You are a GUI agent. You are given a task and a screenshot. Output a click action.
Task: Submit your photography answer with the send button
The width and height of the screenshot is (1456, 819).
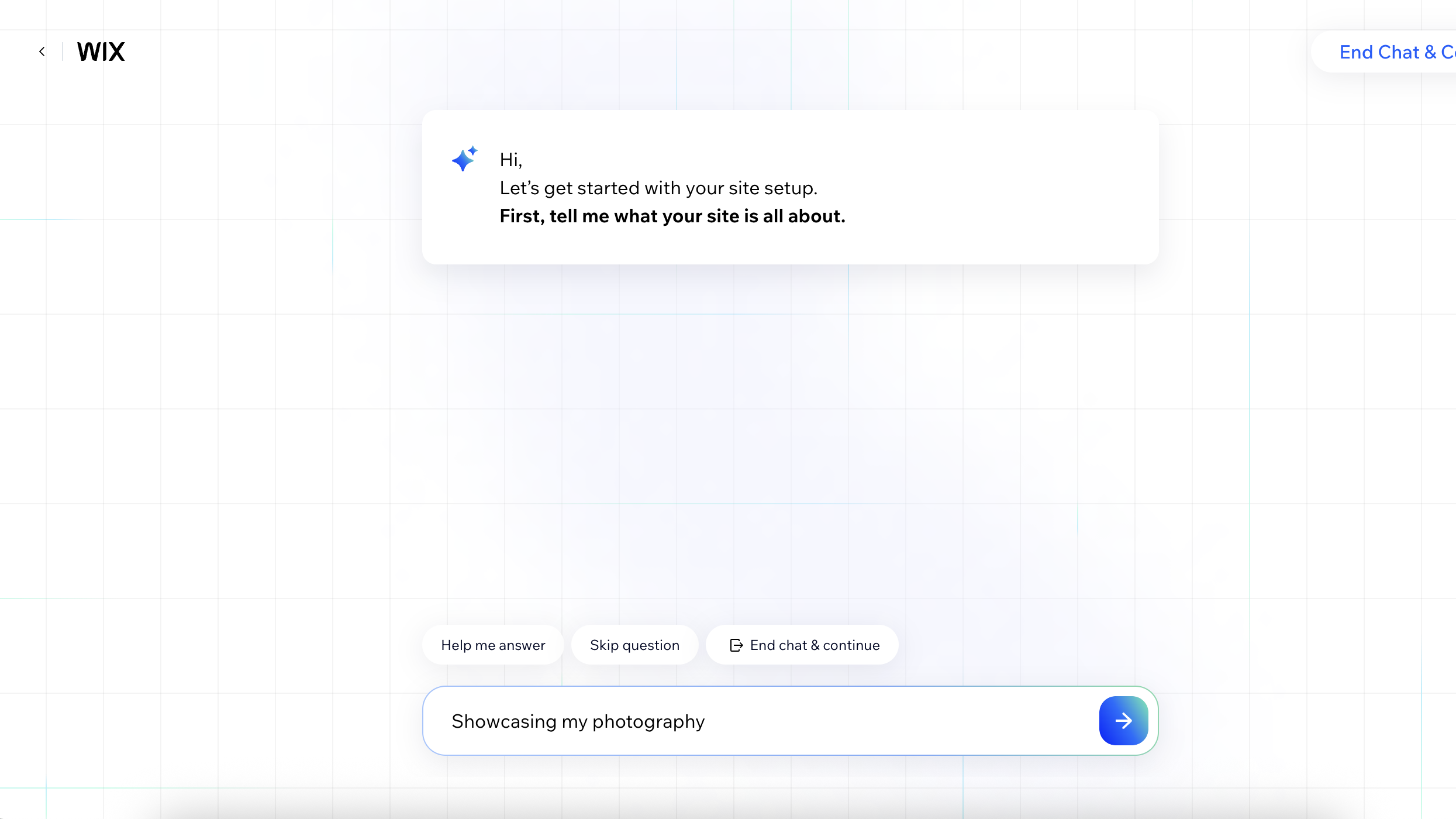click(x=1123, y=721)
